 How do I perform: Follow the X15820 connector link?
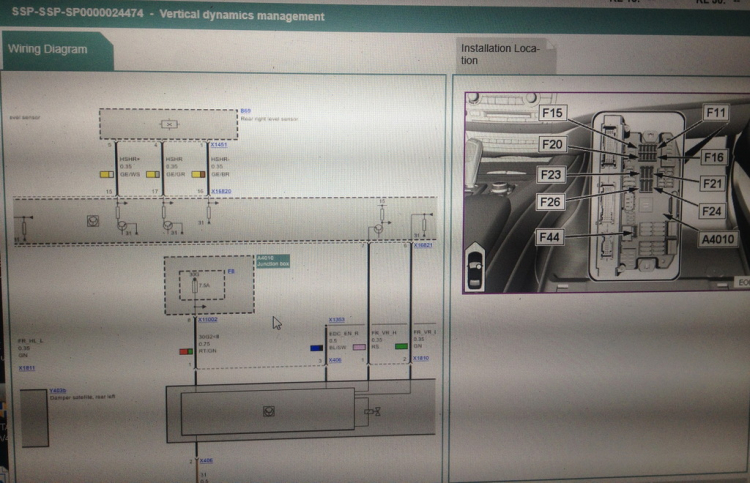(221, 191)
